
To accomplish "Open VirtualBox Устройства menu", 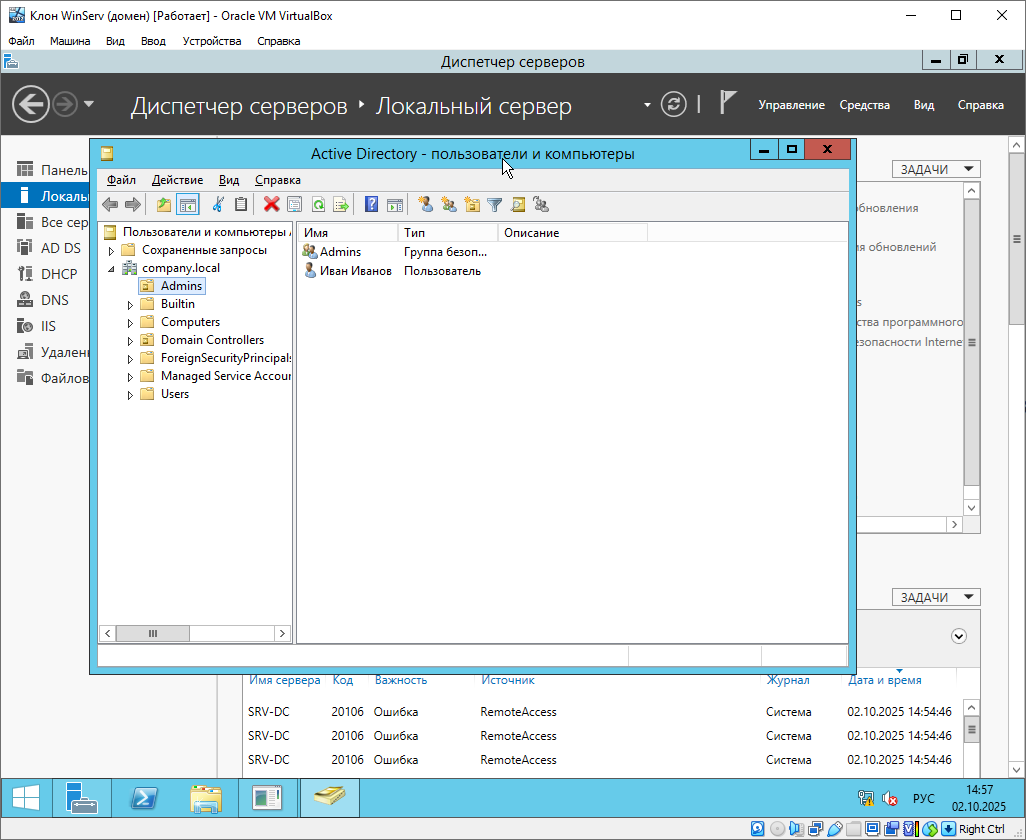I will [x=211, y=41].
